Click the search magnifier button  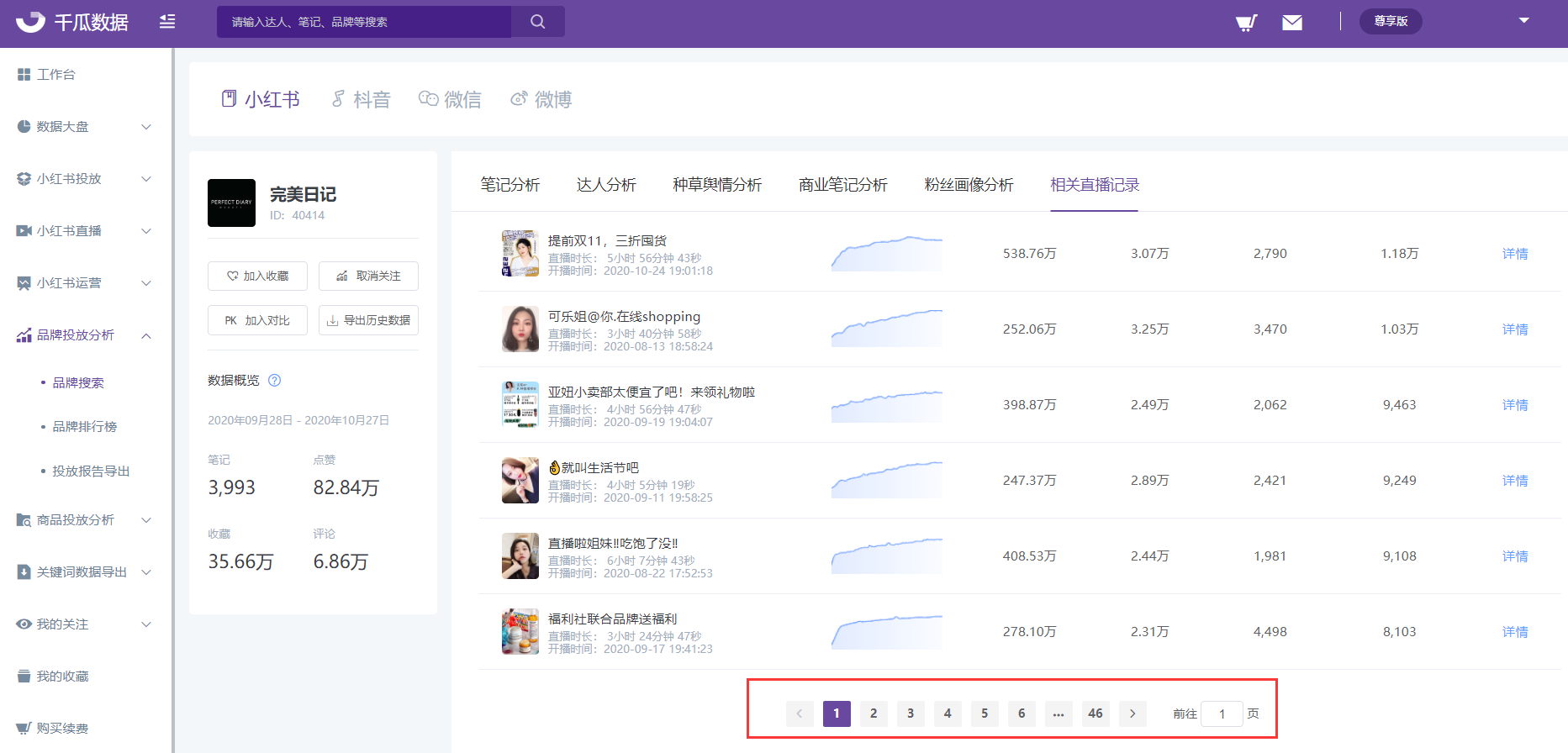point(538,22)
